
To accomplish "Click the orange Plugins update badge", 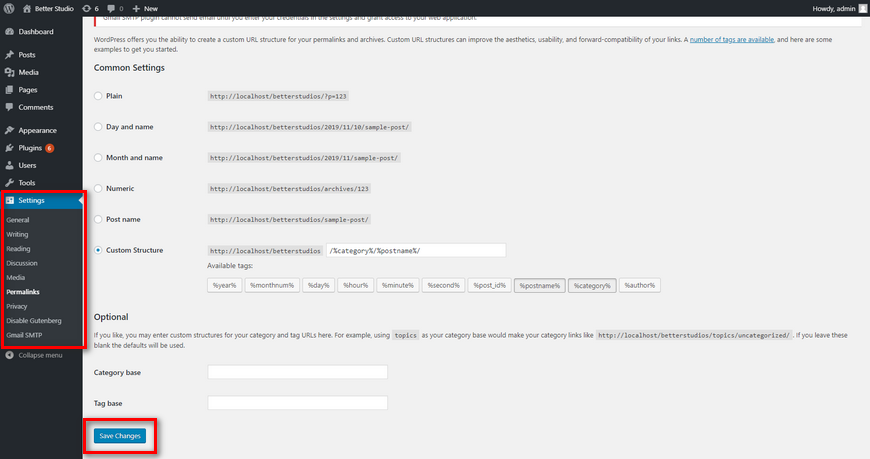I will 49,148.
